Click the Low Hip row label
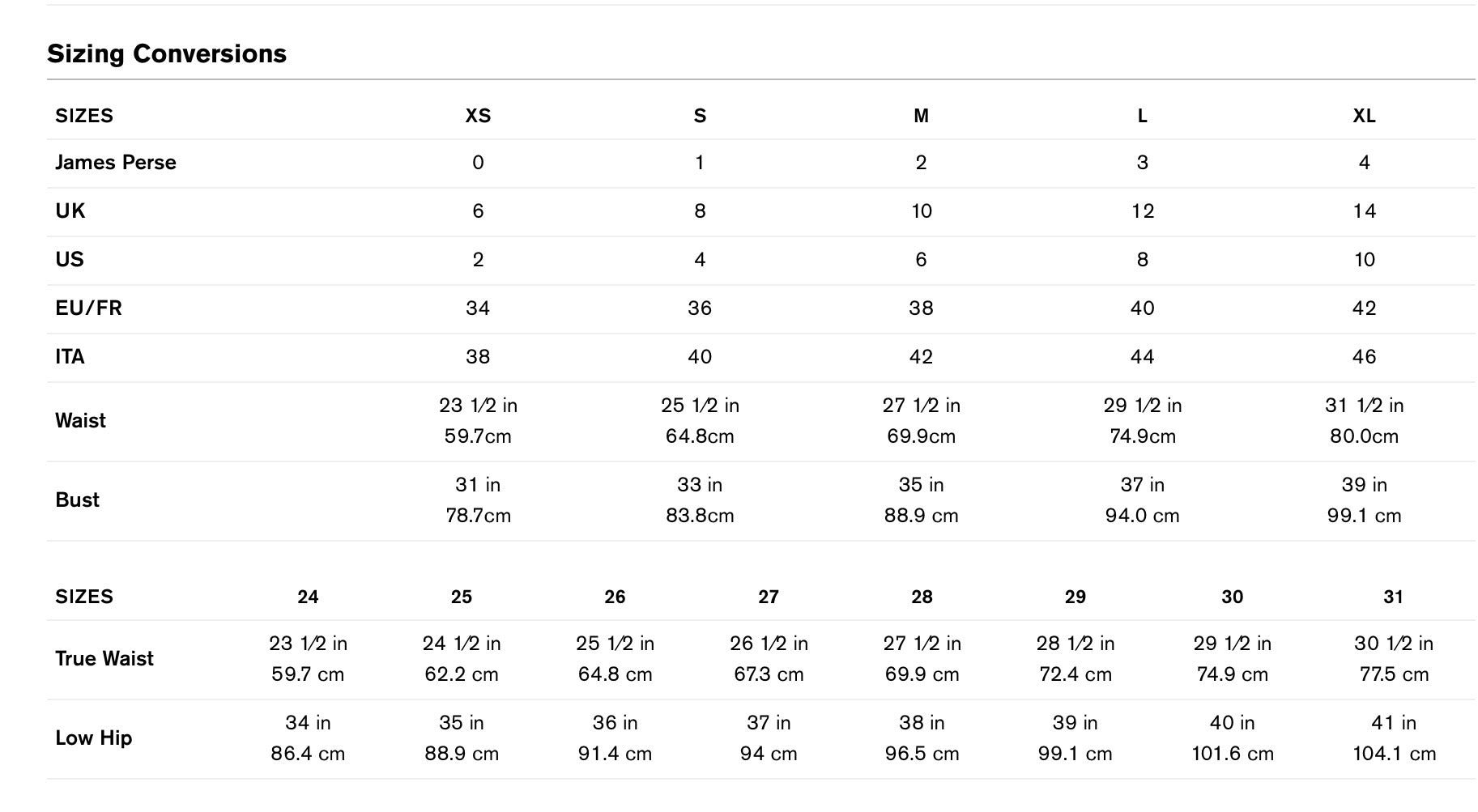Viewport: 1478px width, 812px height. click(93, 738)
